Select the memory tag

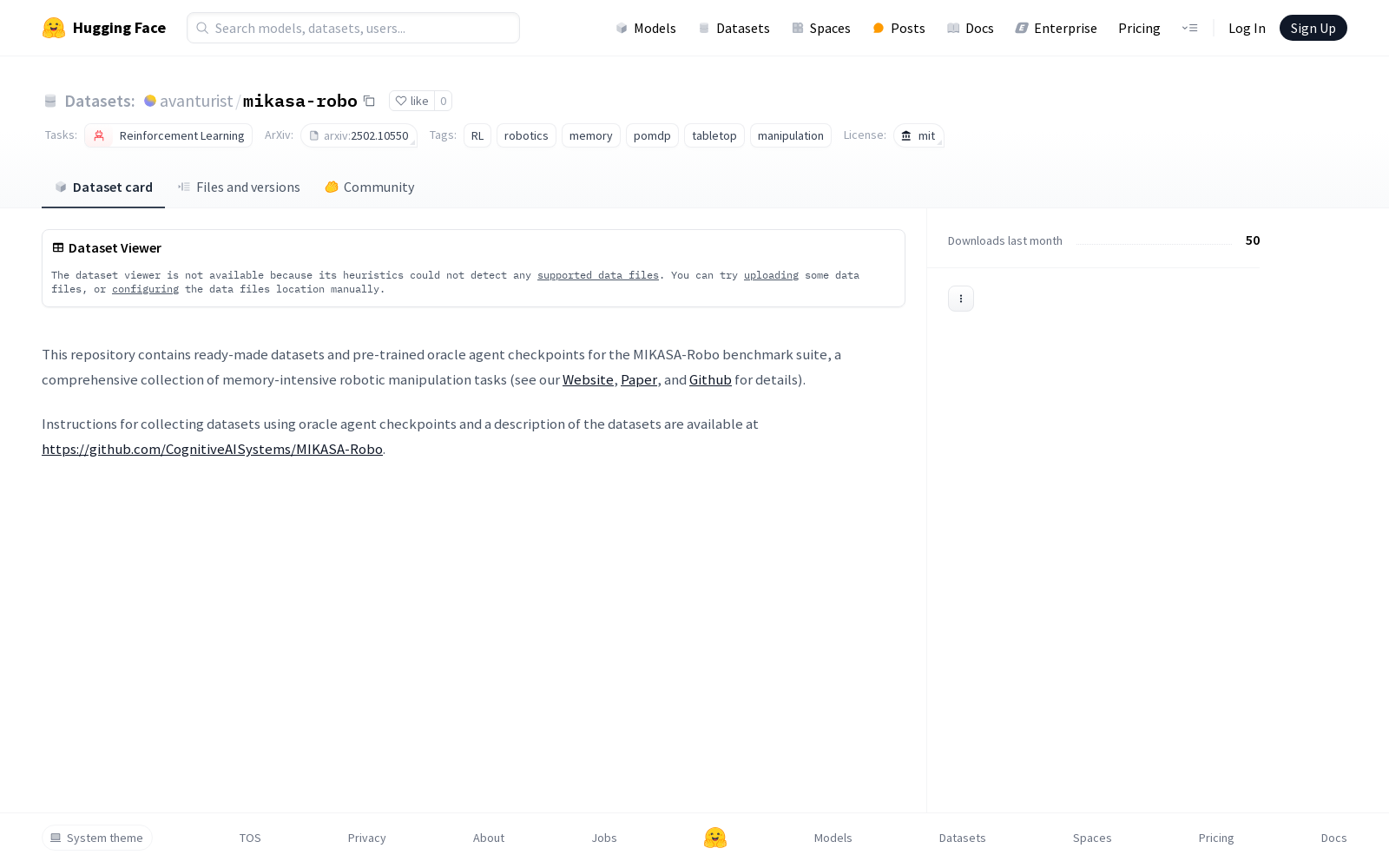tap(591, 135)
